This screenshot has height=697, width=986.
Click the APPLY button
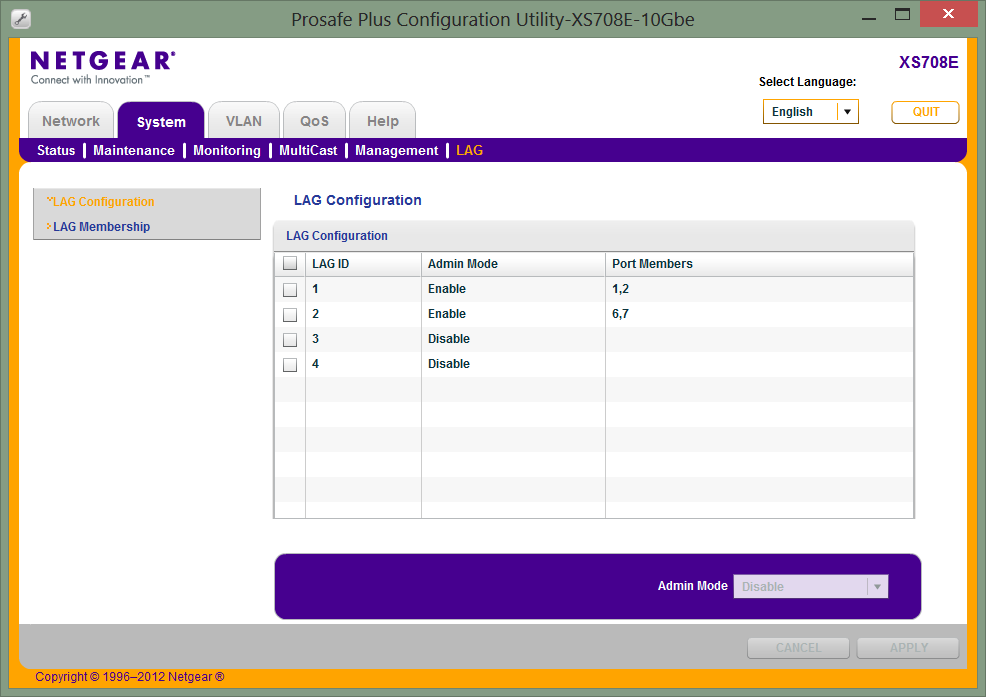tap(908, 647)
